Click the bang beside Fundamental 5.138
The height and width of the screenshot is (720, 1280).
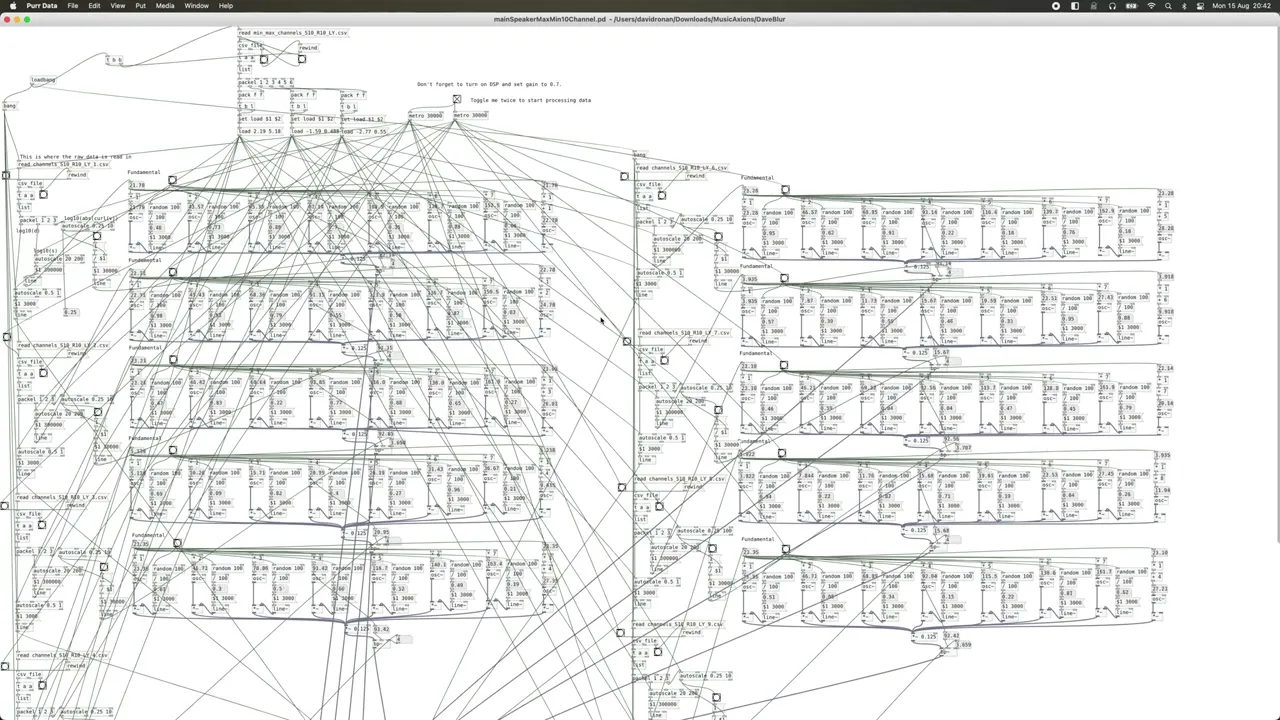point(172,450)
